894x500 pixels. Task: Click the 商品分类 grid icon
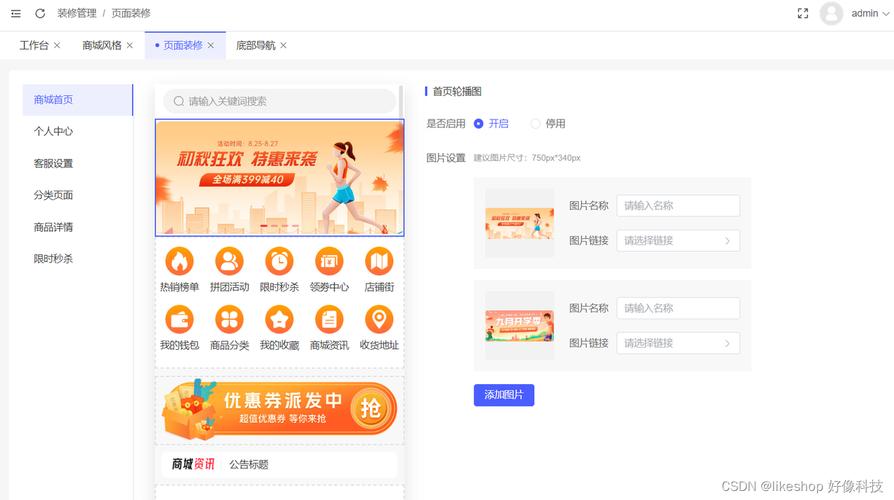click(x=229, y=320)
